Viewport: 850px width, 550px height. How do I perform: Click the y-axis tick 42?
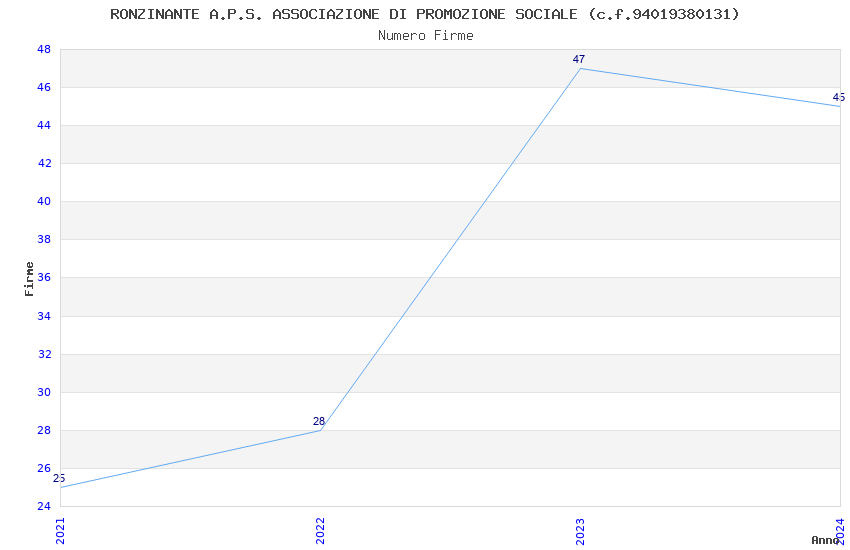[44, 163]
